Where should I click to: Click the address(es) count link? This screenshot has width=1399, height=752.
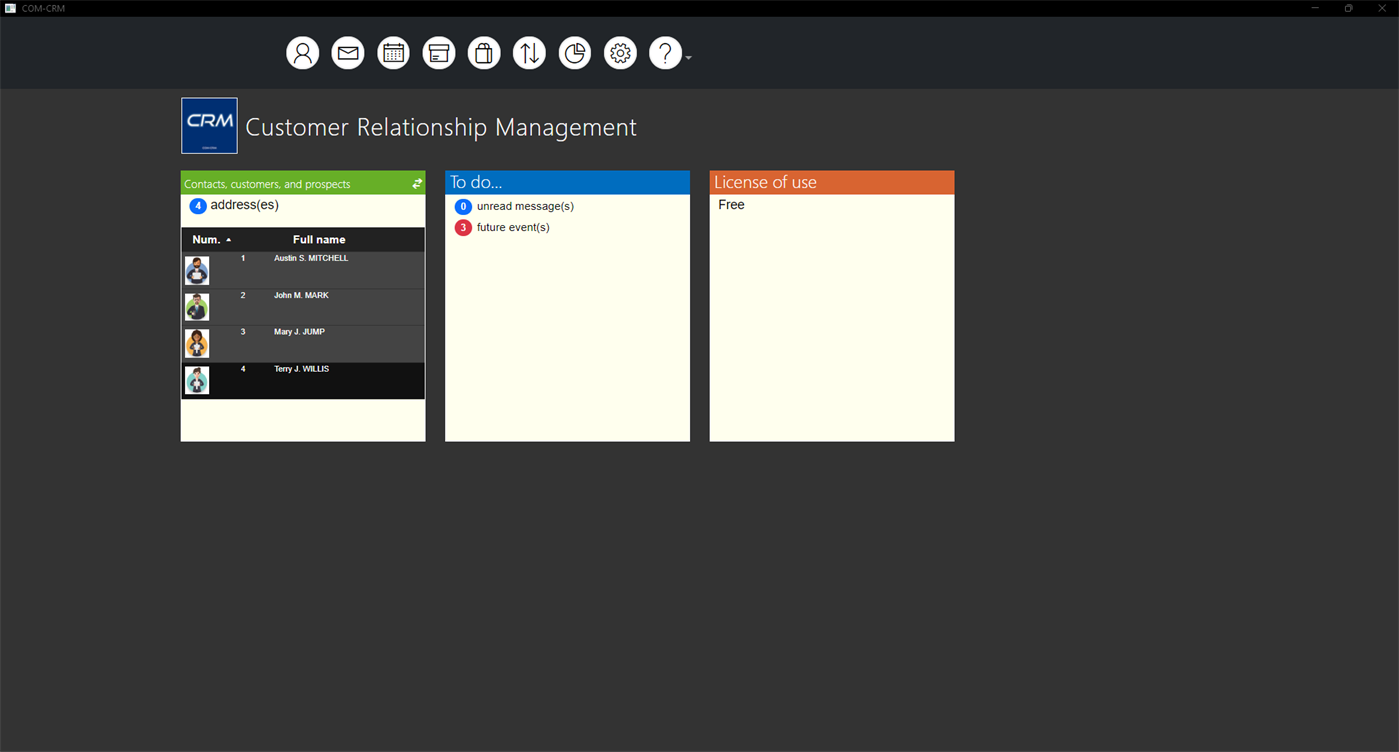pyautogui.click(x=243, y=204)
